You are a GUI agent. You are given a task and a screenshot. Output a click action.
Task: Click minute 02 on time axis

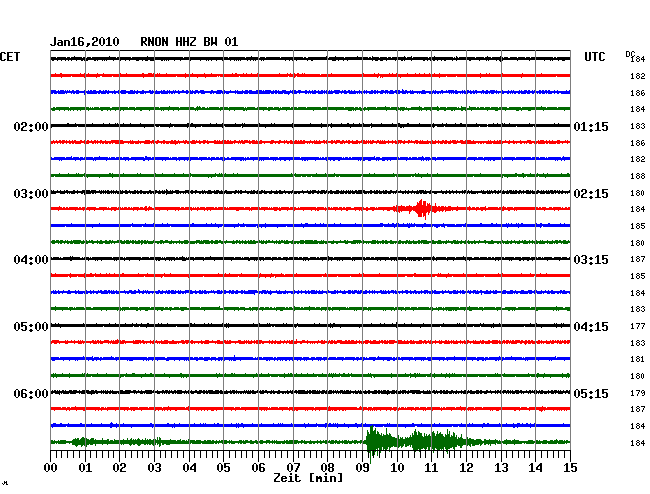[119, 467]
